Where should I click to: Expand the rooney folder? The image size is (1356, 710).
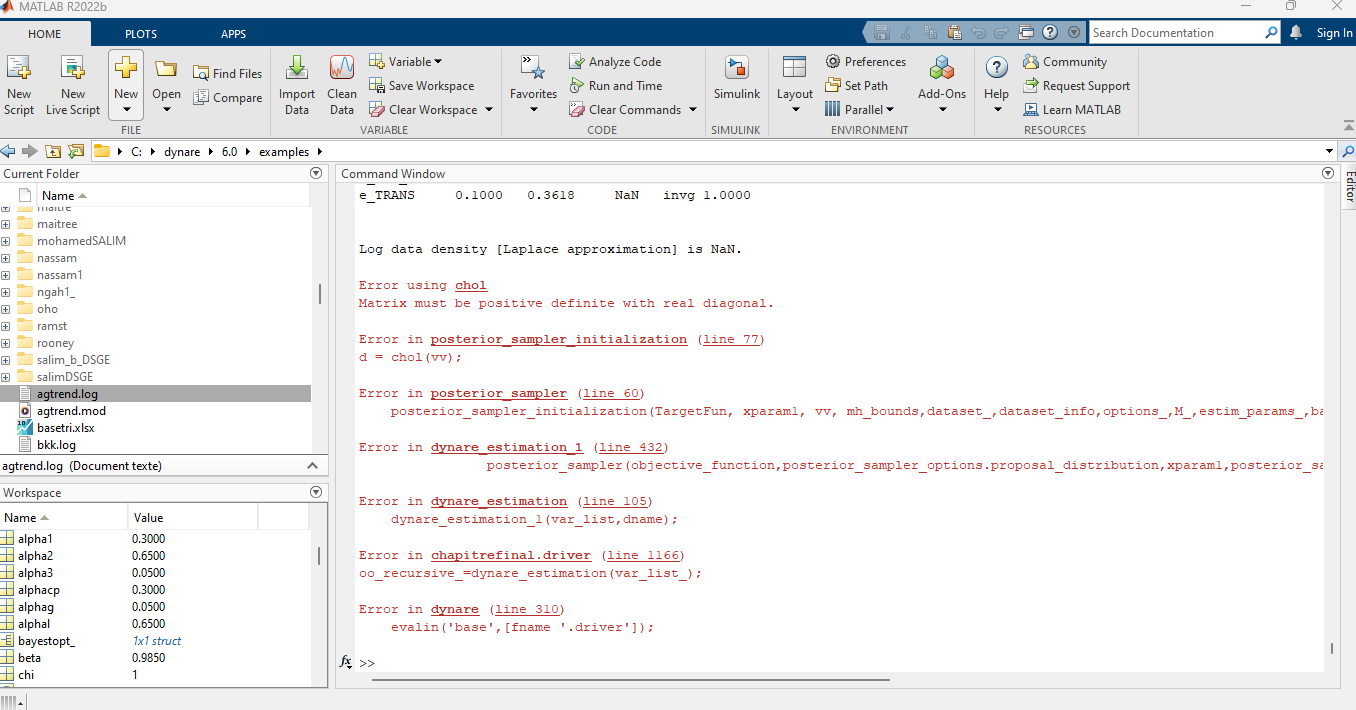pyautogui.click(x=6, y=343)
